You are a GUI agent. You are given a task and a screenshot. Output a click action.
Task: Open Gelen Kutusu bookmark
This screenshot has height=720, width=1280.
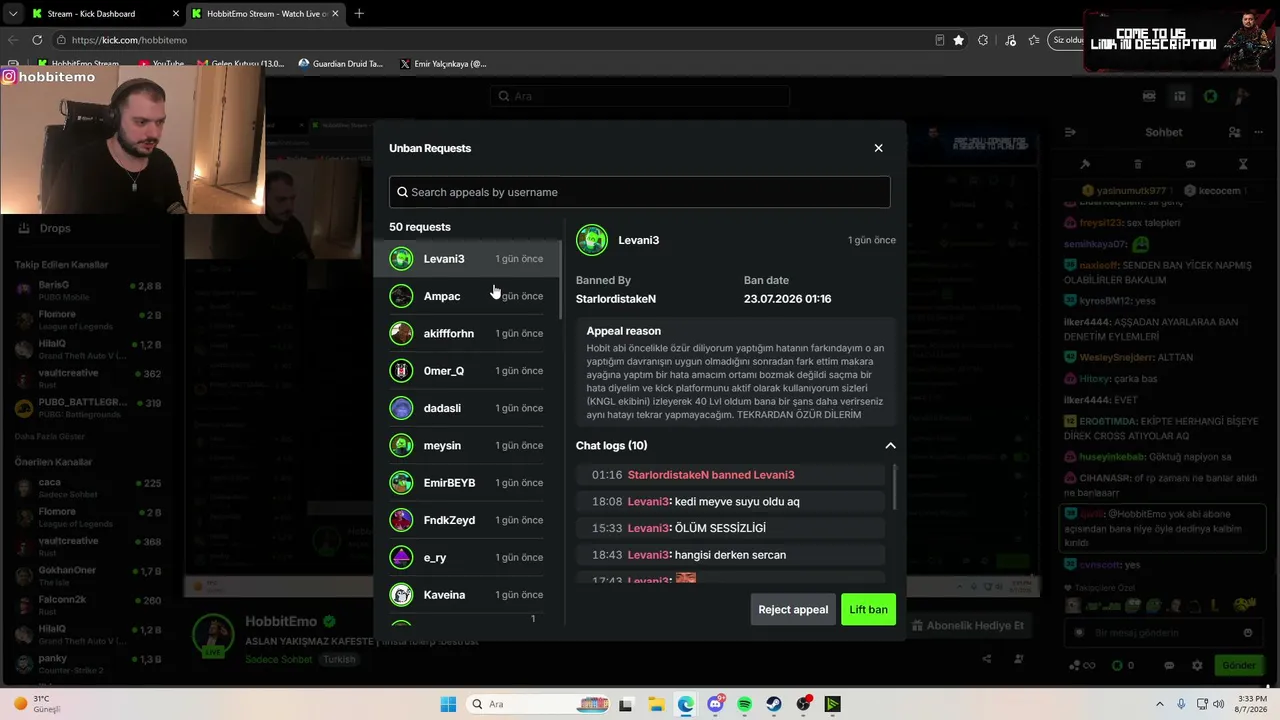(241, 64)
